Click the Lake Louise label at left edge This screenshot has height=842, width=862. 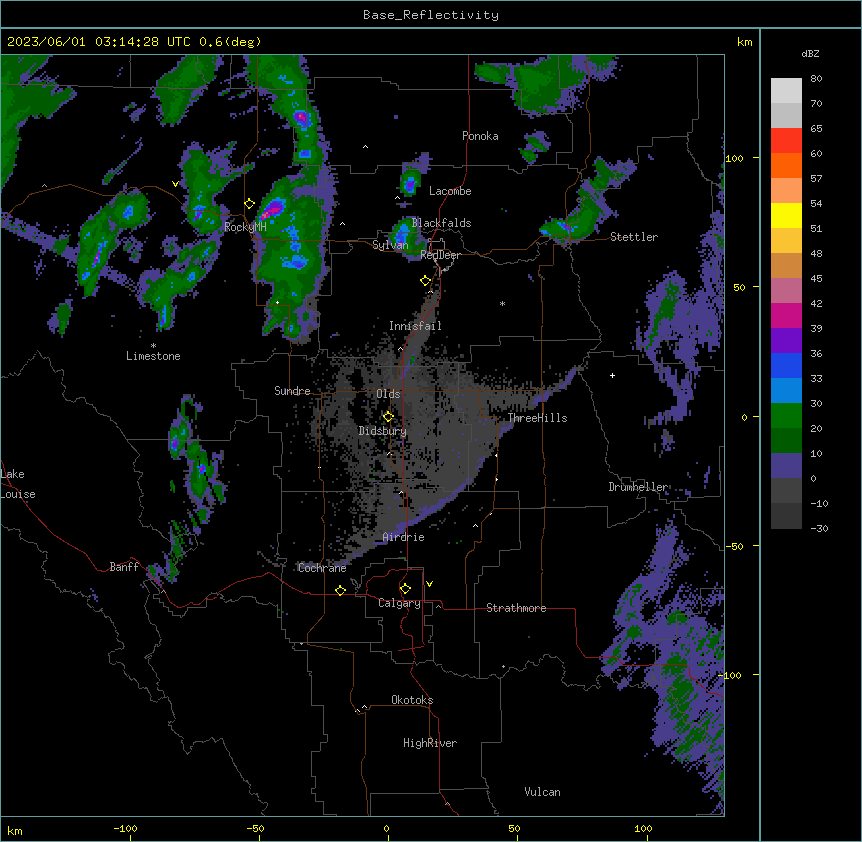point(18,484)
